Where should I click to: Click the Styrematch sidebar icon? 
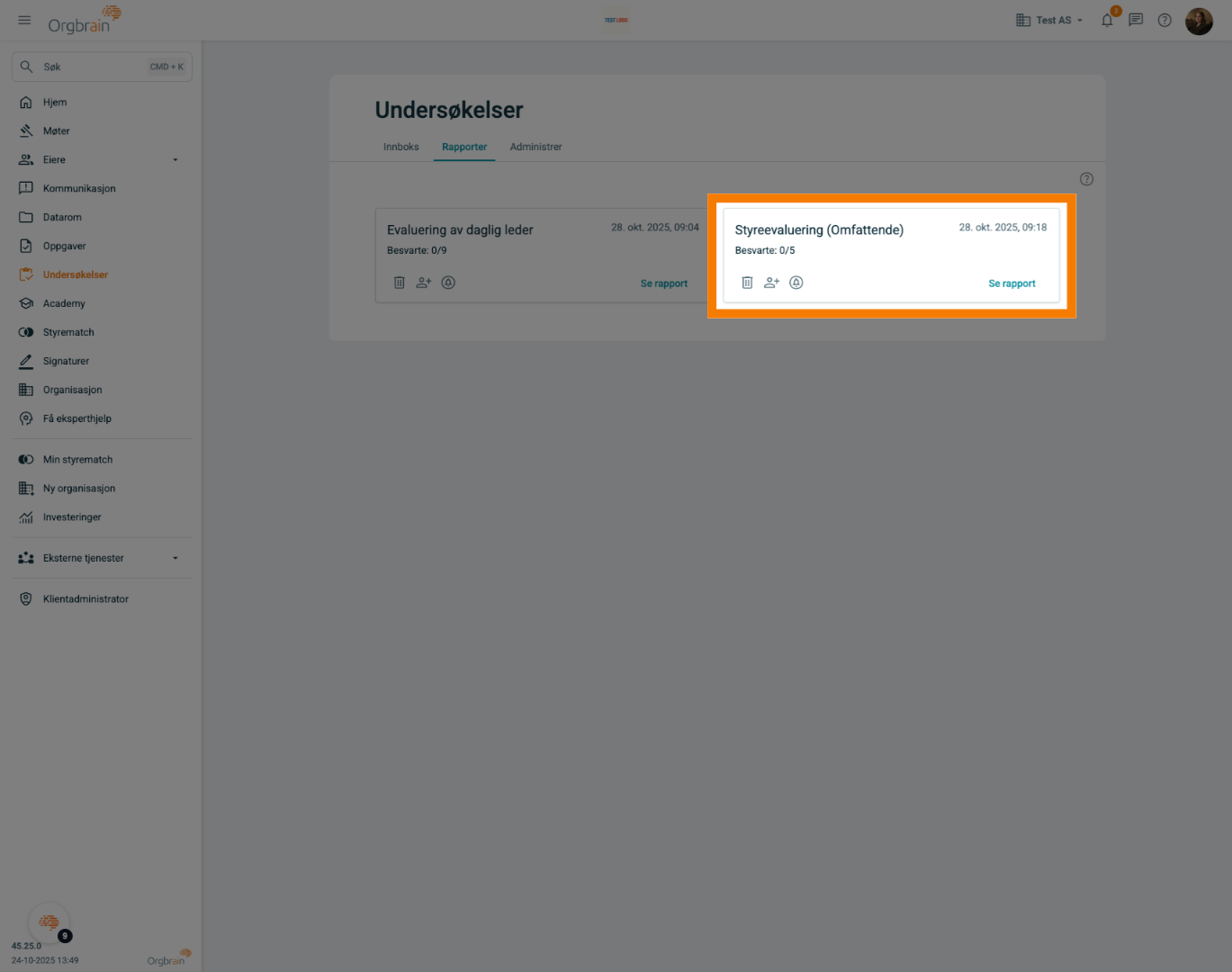point(26,332)
